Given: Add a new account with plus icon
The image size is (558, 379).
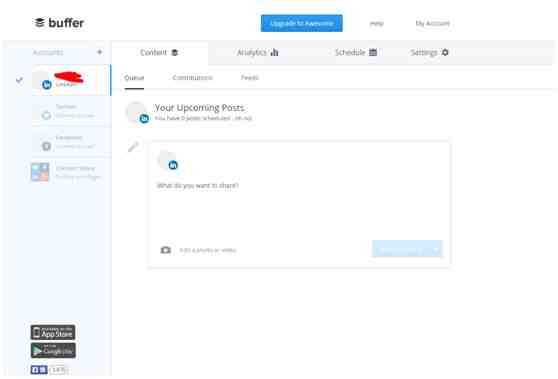Looking at the screenshot, I should (100, 52).
